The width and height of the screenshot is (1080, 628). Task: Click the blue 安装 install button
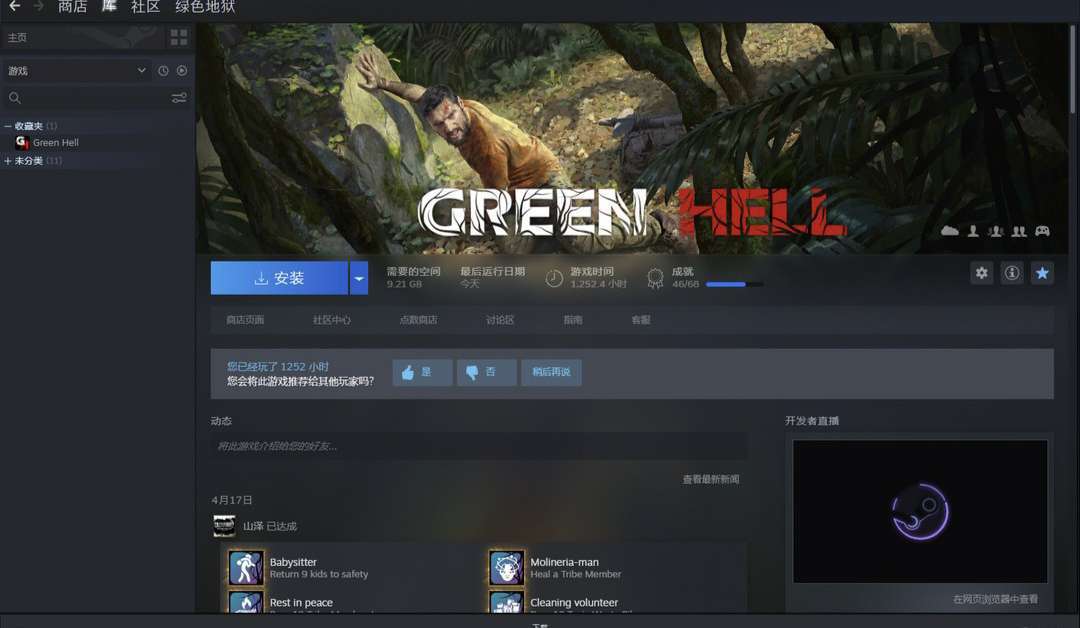point(279,278)
